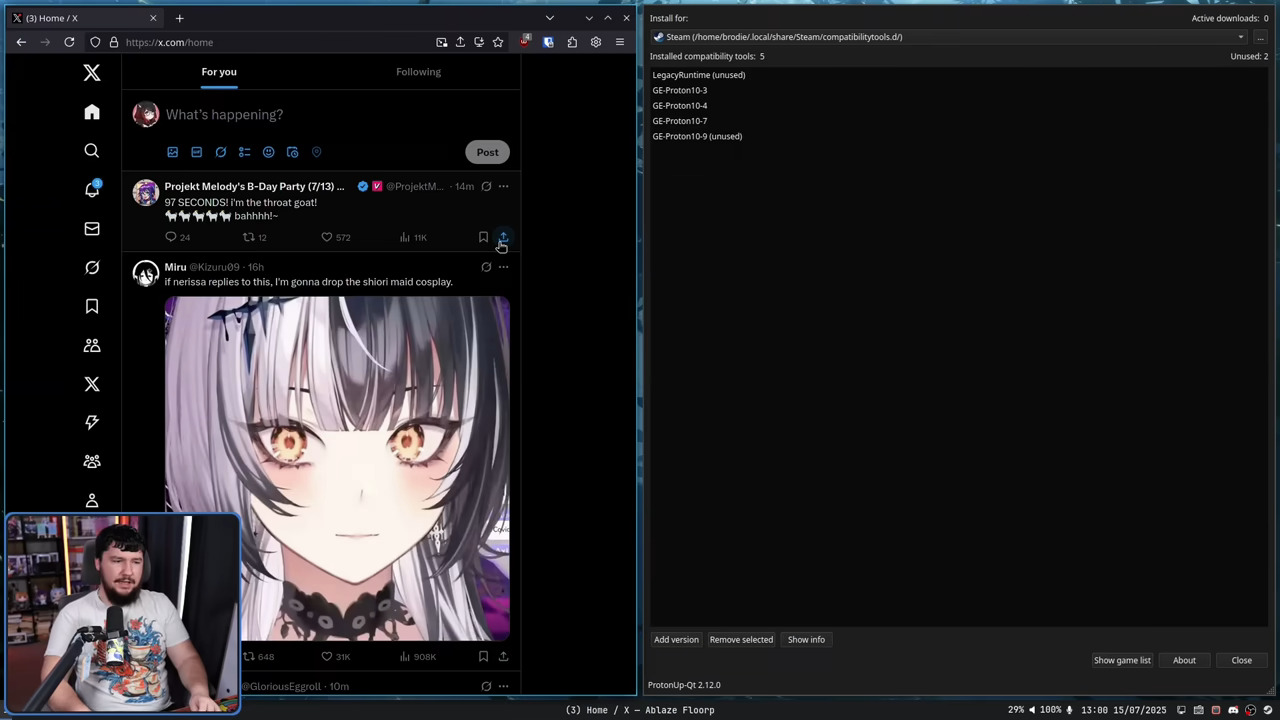The image size is (1280, 720).
Task: Open Communities icon in X sidebar
Action: coord(92,345)
